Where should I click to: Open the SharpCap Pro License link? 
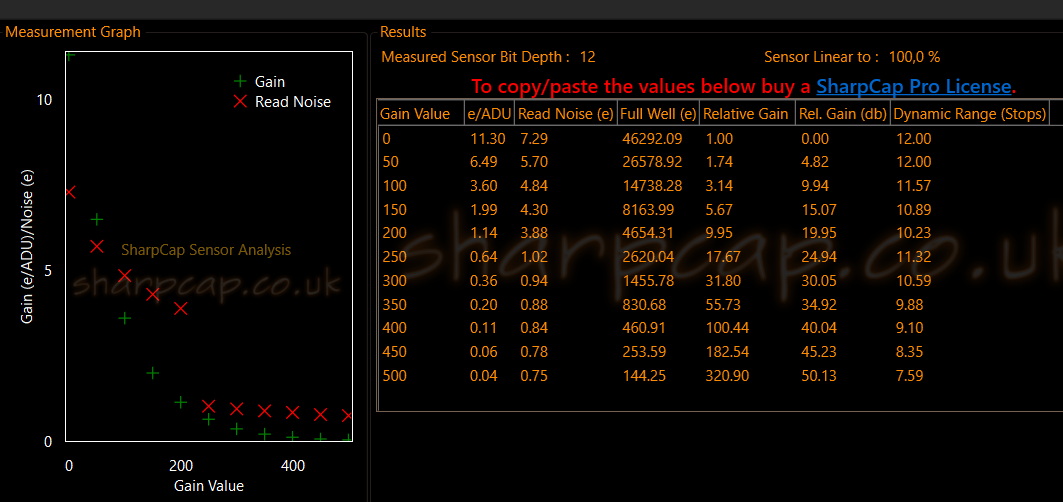coord(913,87)
